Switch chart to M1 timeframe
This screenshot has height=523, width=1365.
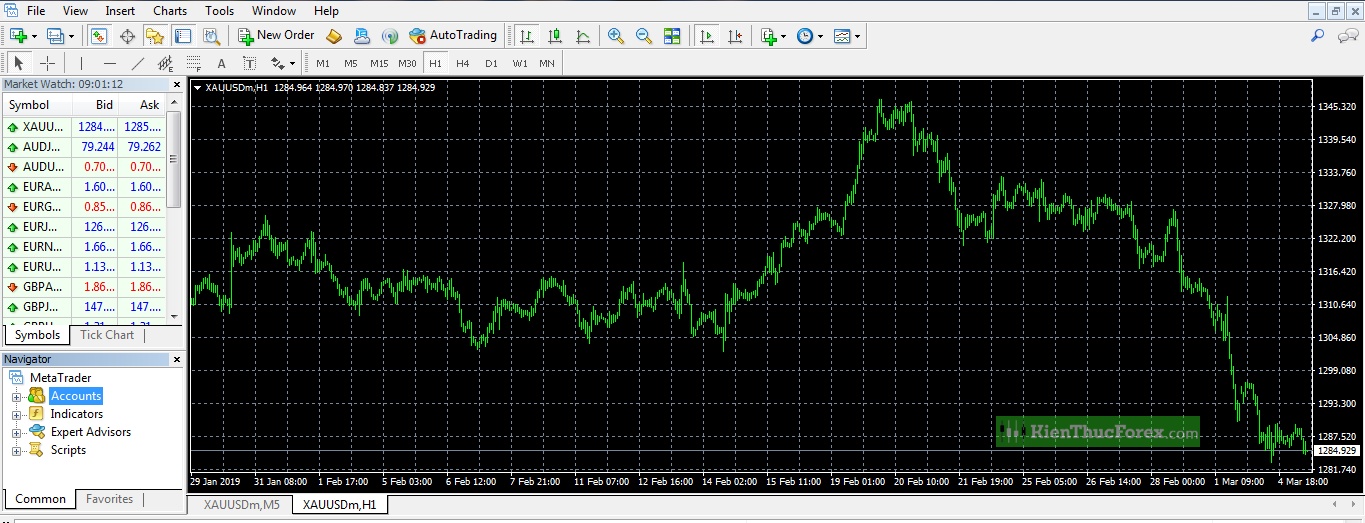[323, 63]
